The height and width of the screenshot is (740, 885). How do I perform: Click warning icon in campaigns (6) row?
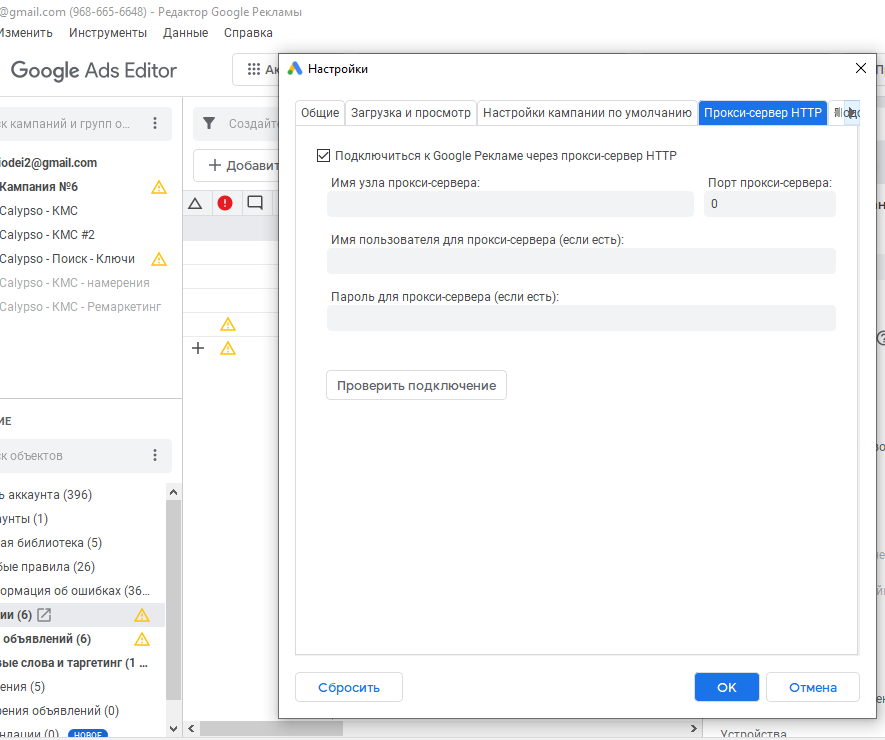pyautogui.click(x=142, y=615)
